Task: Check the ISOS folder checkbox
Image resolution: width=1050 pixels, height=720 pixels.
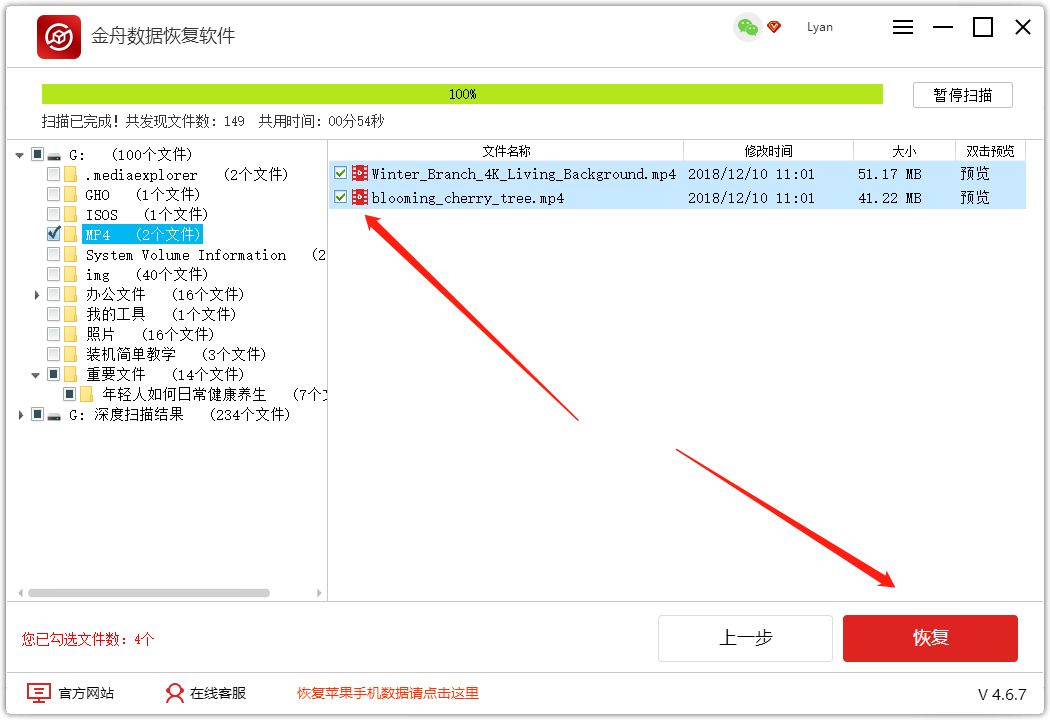Action: [52, 214]
